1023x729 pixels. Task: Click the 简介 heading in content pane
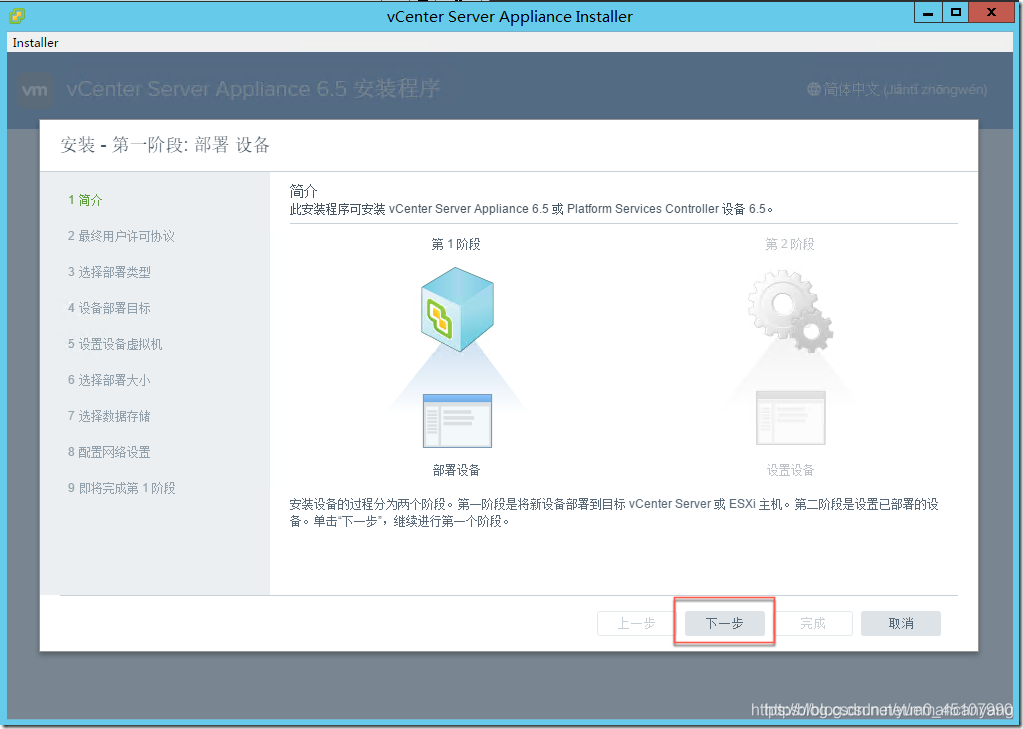303,191
